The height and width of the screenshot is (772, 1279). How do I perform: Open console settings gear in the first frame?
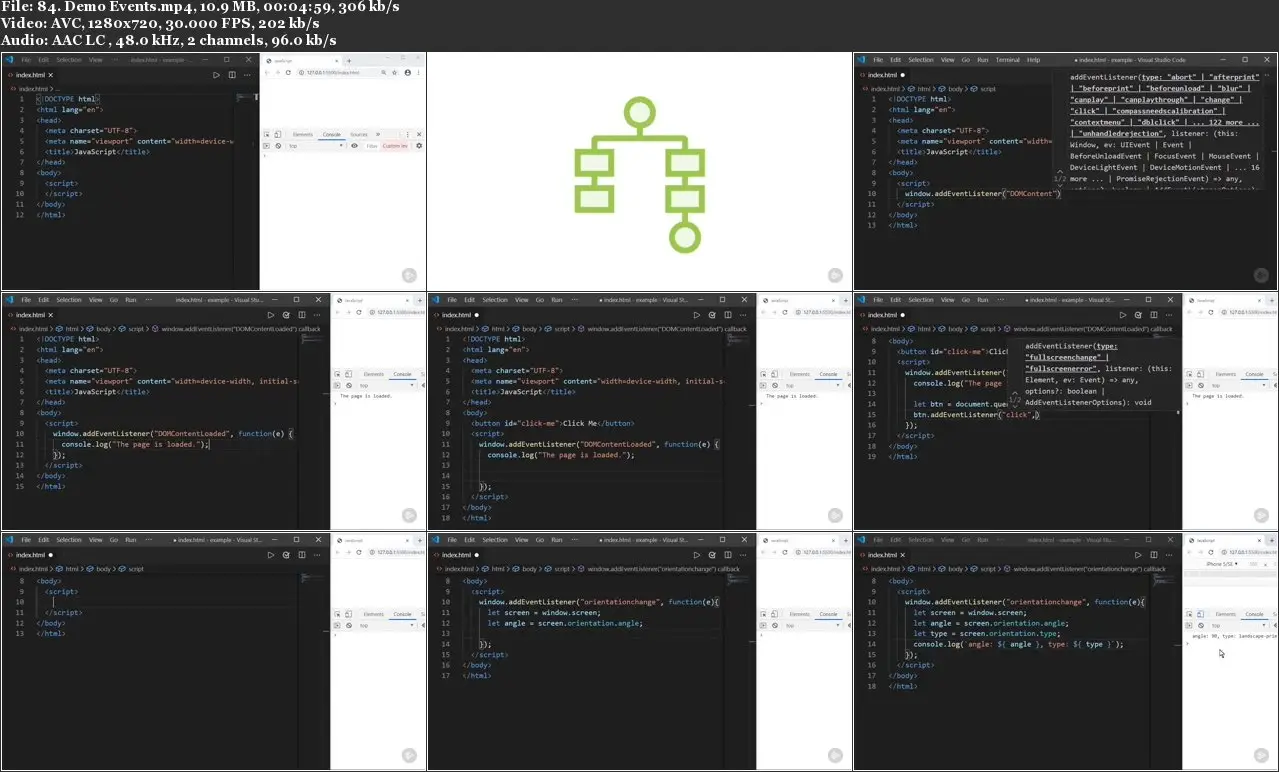tap(419, 146)
